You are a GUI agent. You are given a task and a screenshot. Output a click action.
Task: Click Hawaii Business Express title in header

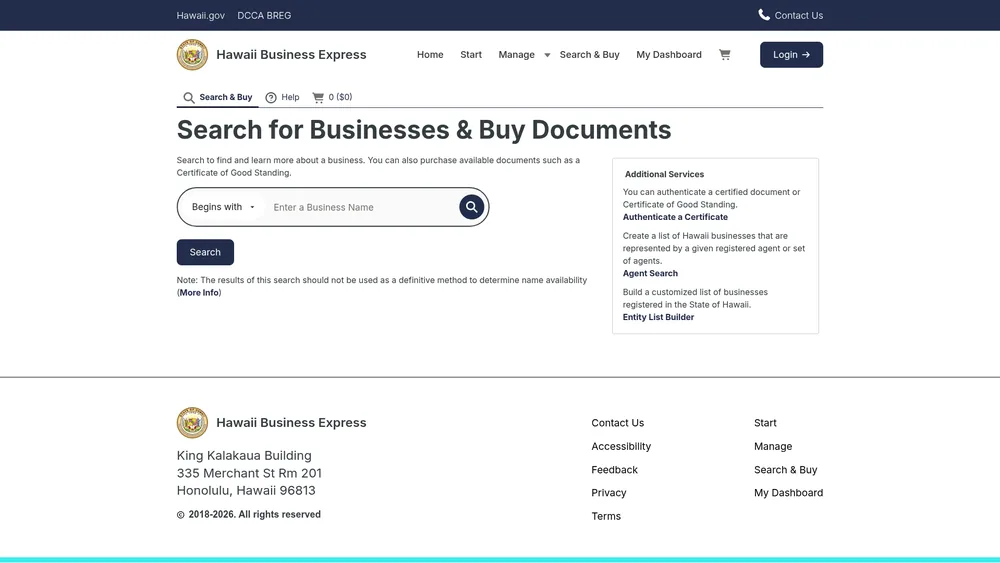(291, 55)
